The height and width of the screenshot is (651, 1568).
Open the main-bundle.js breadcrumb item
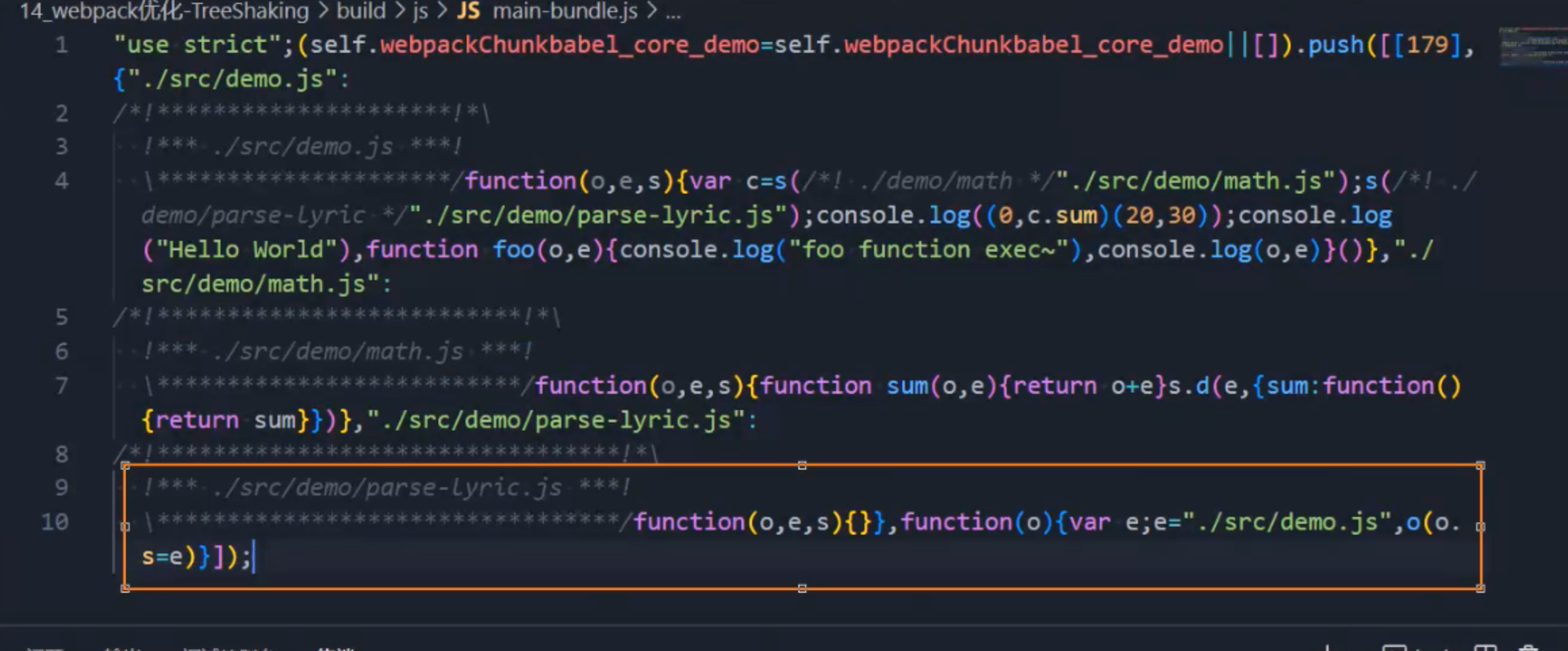pyautogui.click(x=565, y=11)
